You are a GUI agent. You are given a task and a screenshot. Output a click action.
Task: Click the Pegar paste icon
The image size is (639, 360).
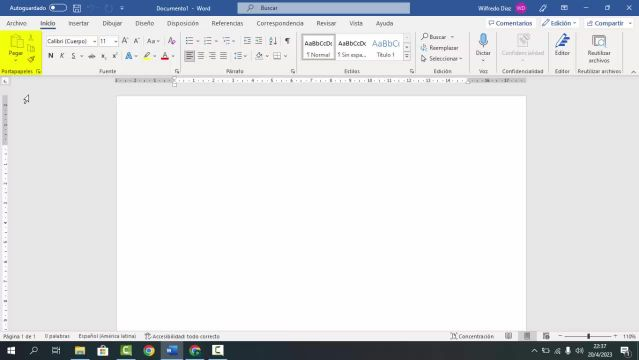[16, 42]
